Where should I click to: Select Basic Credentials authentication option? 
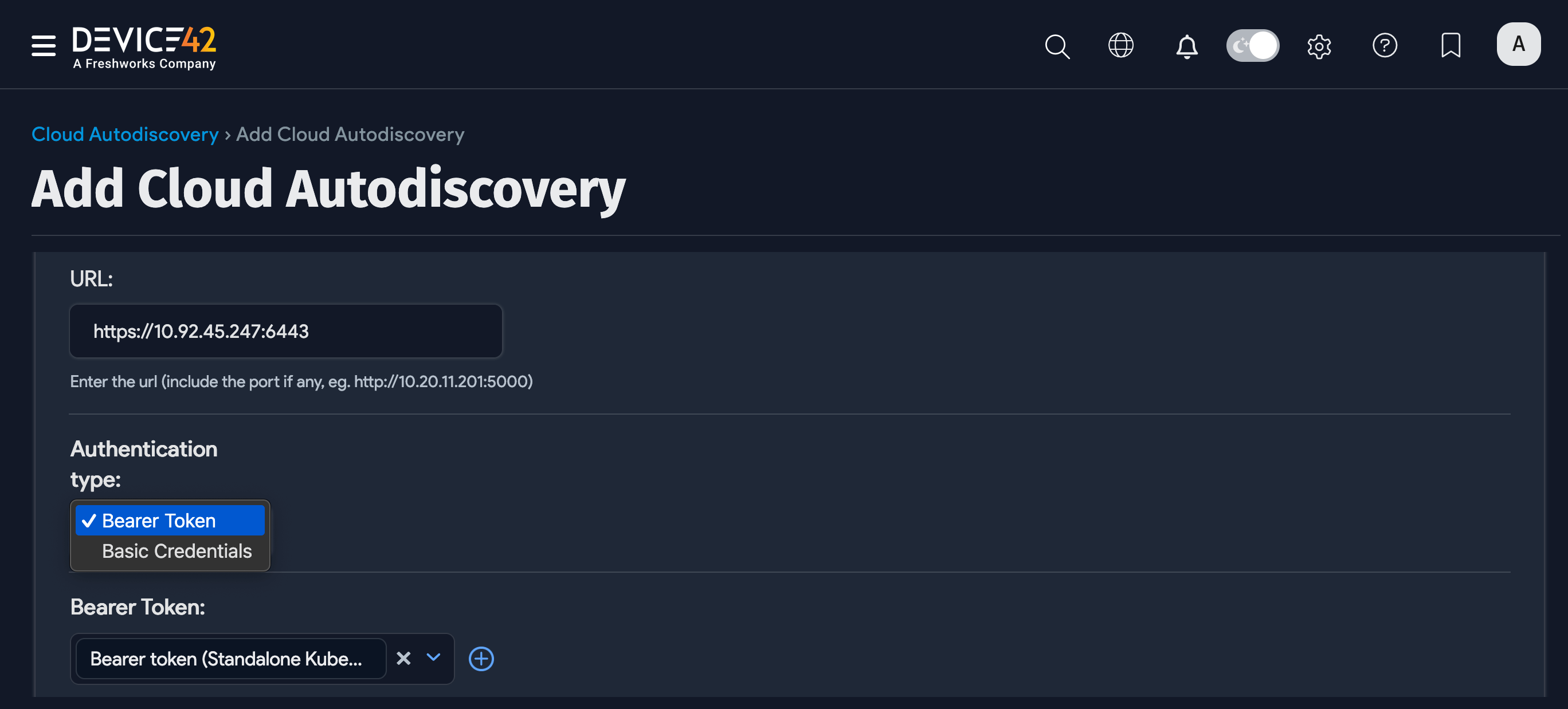coord(177,551)
